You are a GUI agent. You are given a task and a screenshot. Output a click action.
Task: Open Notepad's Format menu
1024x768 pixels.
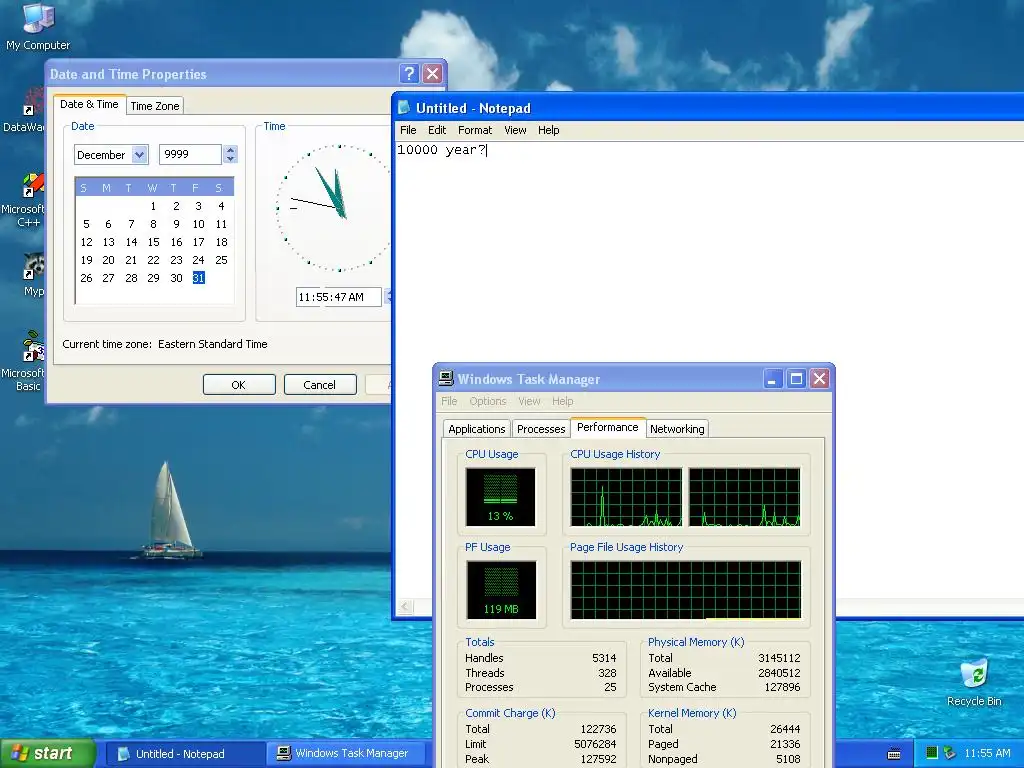475,130
